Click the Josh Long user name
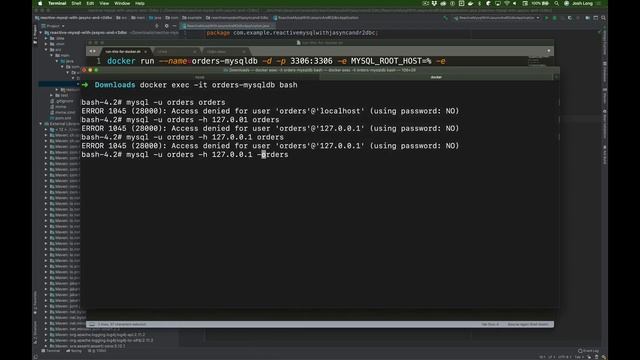 click(582, 3)
